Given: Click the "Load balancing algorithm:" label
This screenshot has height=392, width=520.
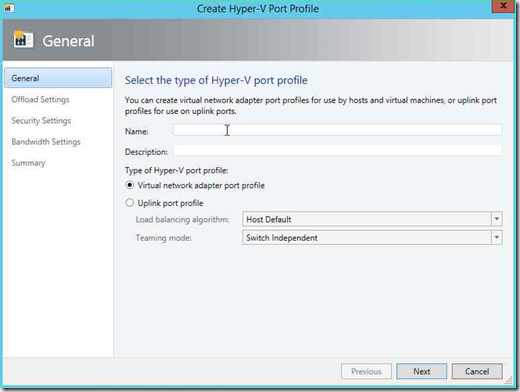Looking at the screenshot, I should point(182,220).
